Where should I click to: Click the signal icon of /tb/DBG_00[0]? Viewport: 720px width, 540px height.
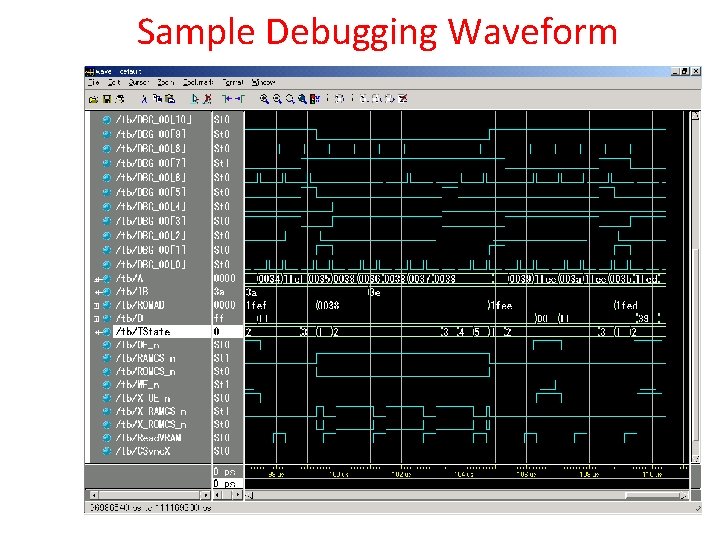[x=107, y=264]
